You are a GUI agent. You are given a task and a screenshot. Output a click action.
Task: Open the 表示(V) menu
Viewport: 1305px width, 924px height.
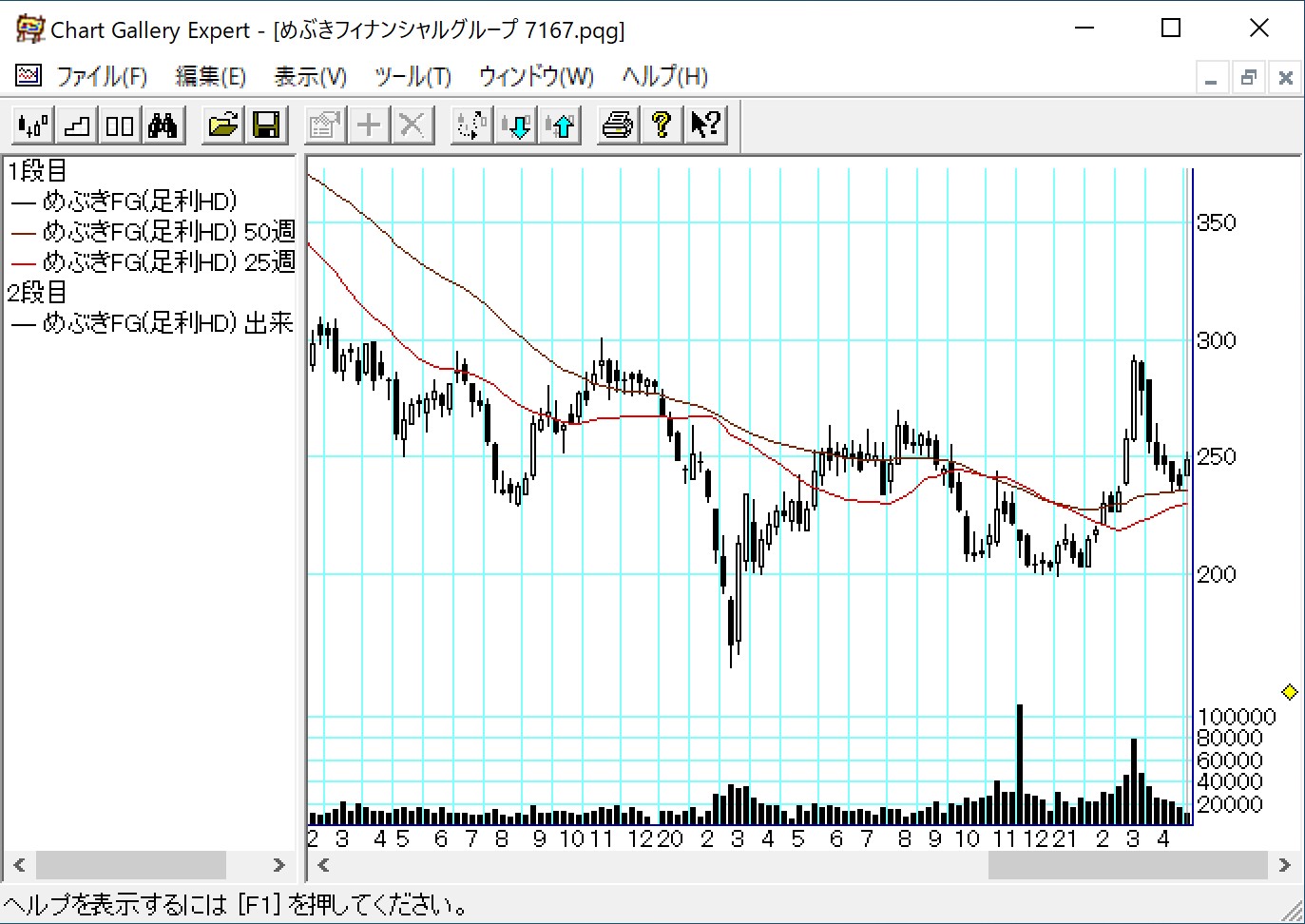click(310, 77)
